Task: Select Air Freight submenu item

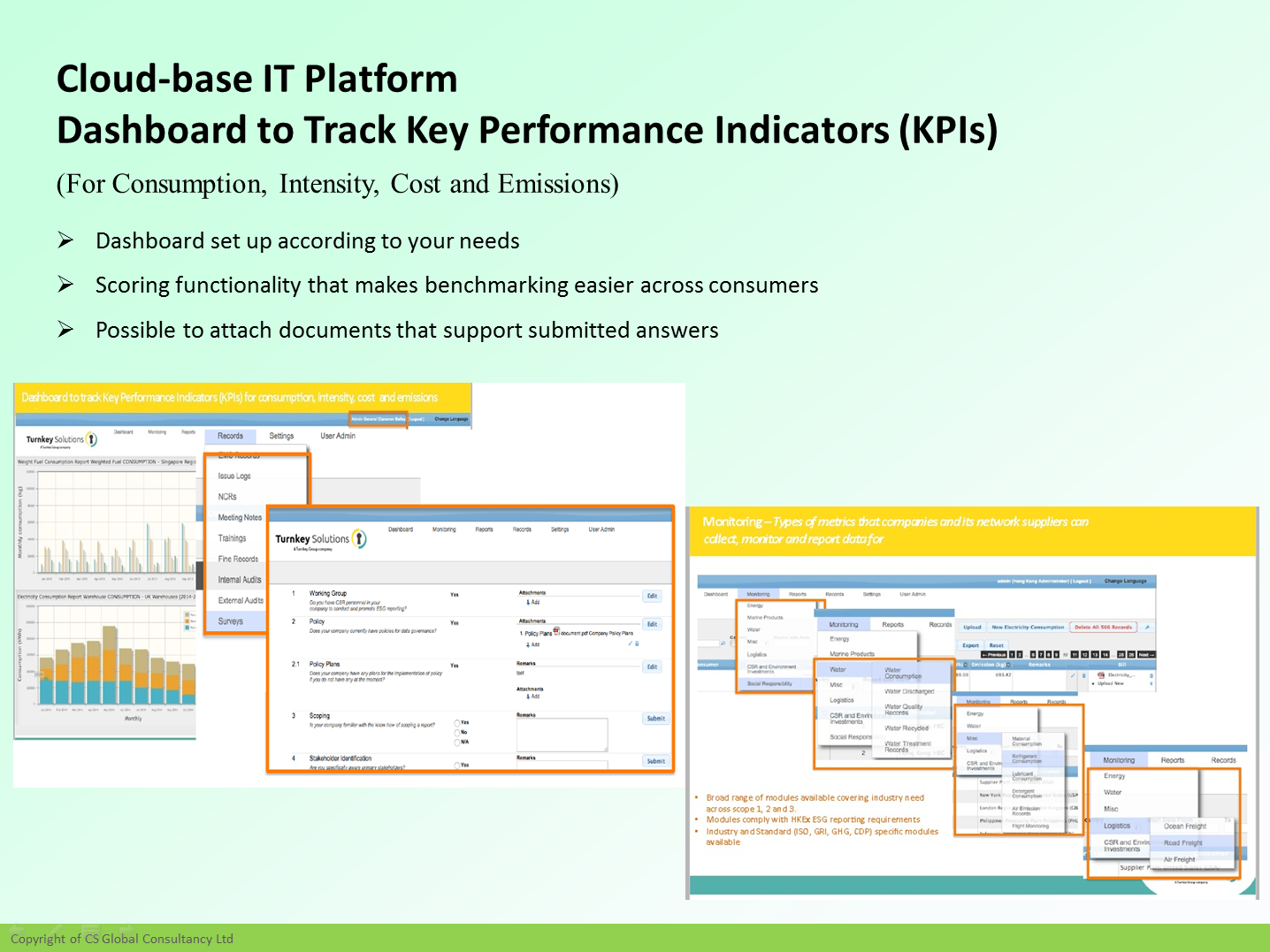Action: click(1179, 859)
